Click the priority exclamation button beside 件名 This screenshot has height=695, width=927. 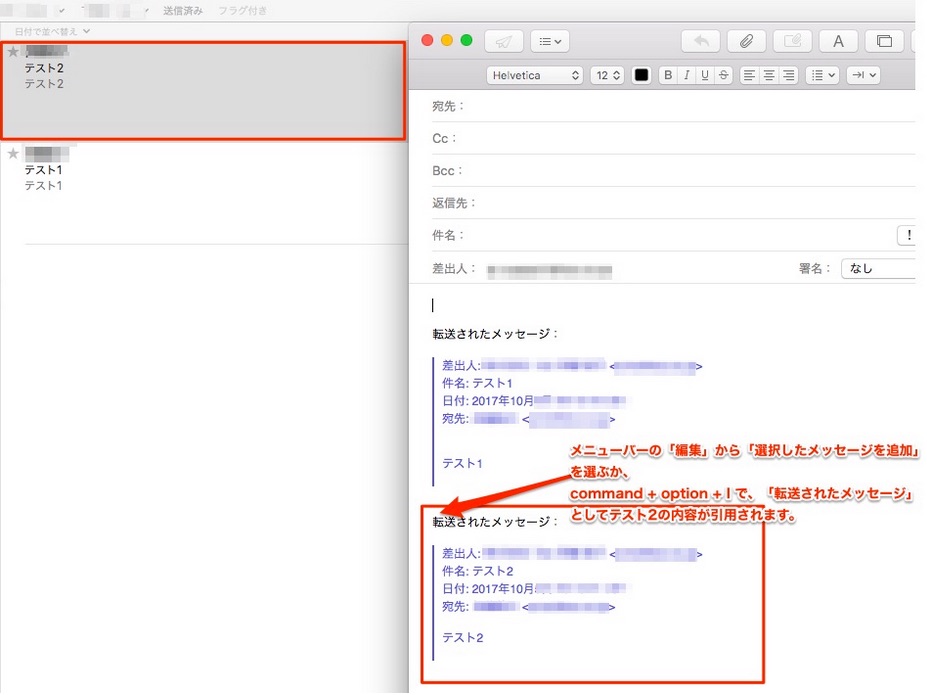908,235
